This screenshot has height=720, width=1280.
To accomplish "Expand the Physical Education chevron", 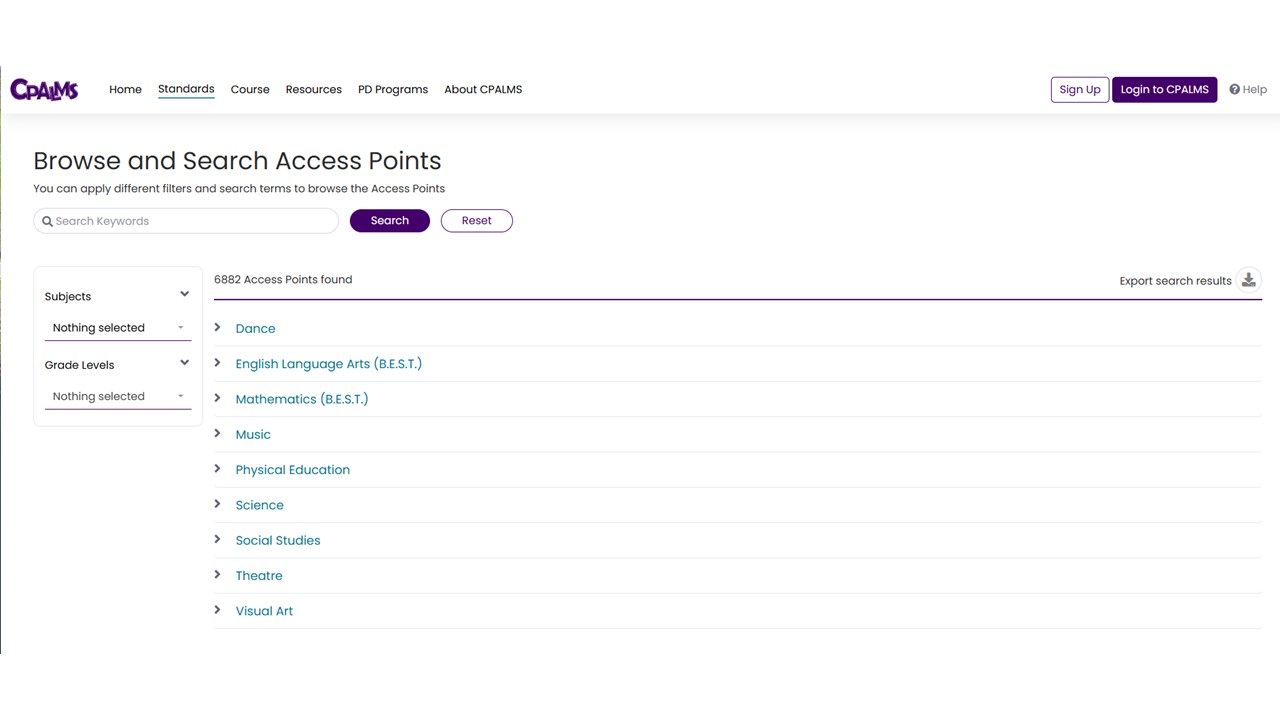I will click(x=217, y=468).
